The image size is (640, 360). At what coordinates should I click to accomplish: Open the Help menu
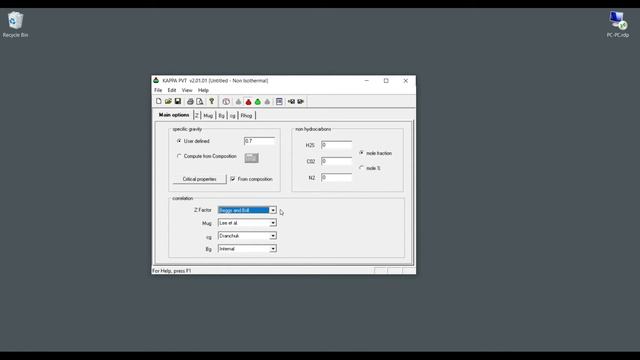203,90
